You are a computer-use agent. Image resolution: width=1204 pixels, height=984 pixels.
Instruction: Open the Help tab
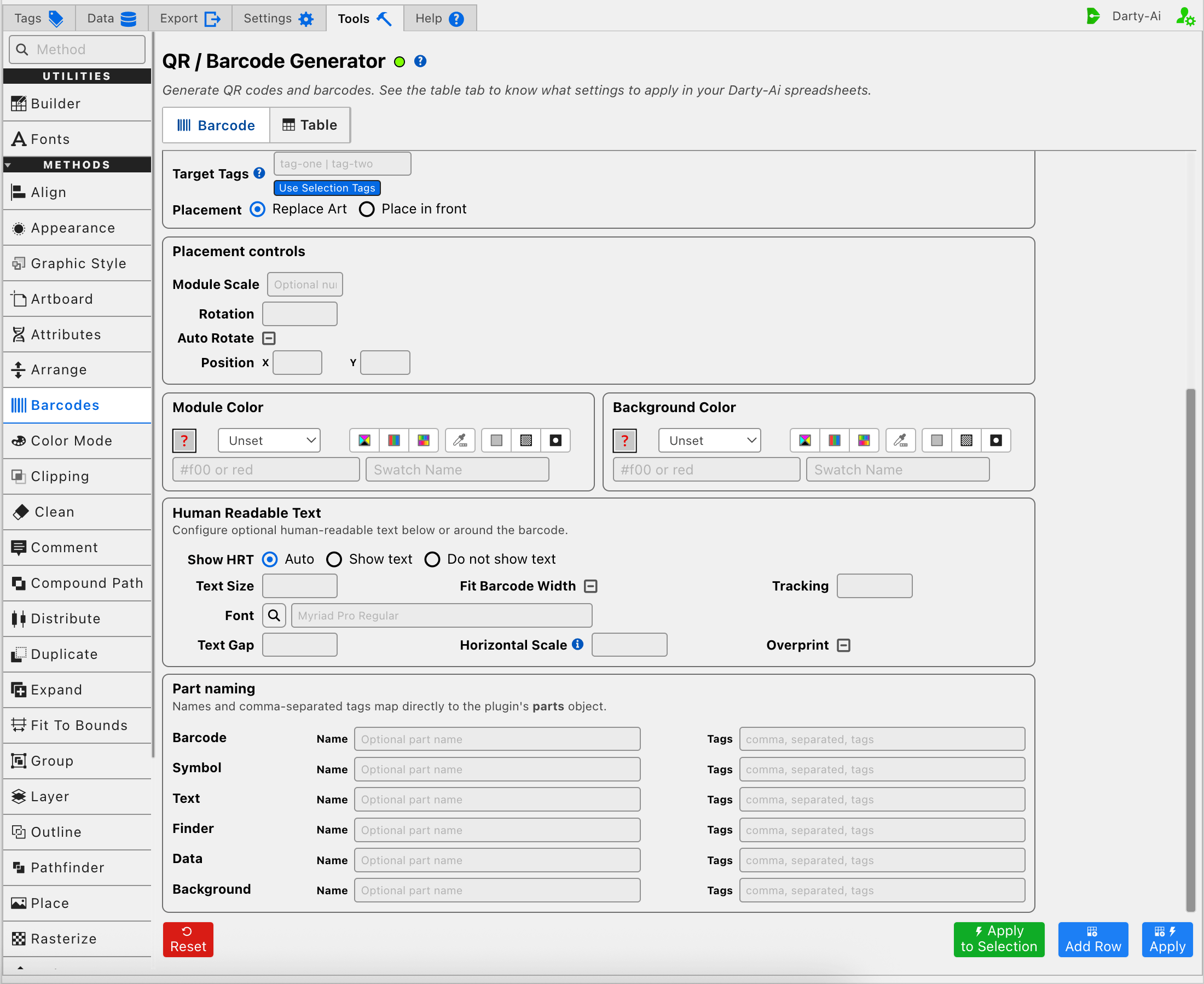pyautogui.click(x=440, y=18)
